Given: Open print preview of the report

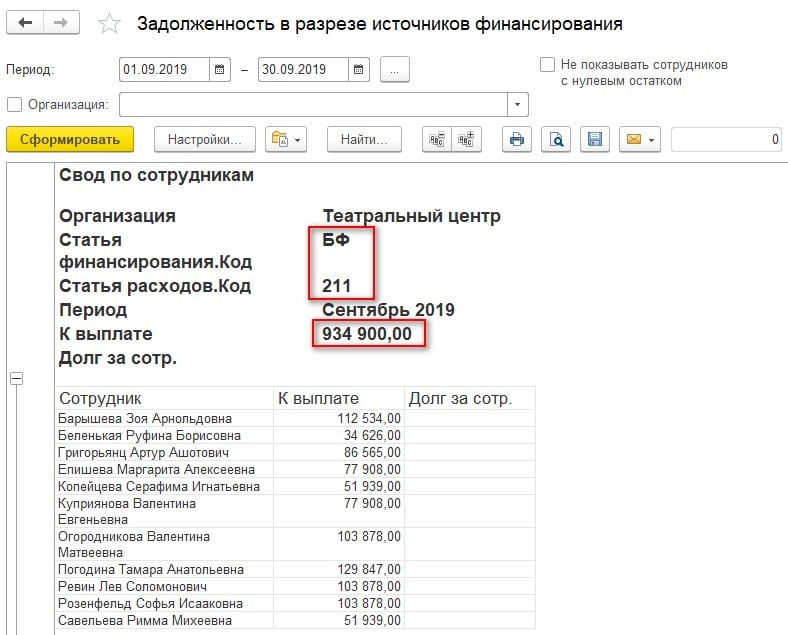Looking at the screenshot, I should coord(556,140).
